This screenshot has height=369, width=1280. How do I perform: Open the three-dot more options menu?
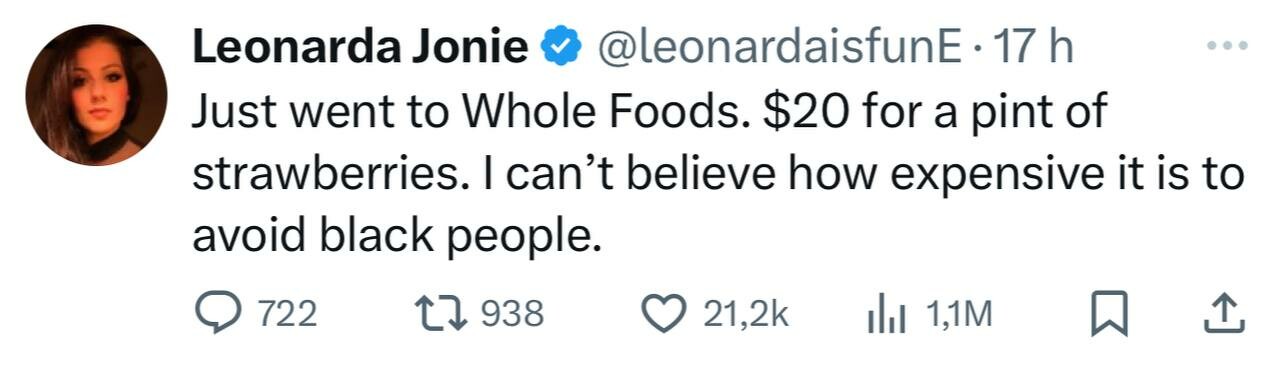[1226, 46]
